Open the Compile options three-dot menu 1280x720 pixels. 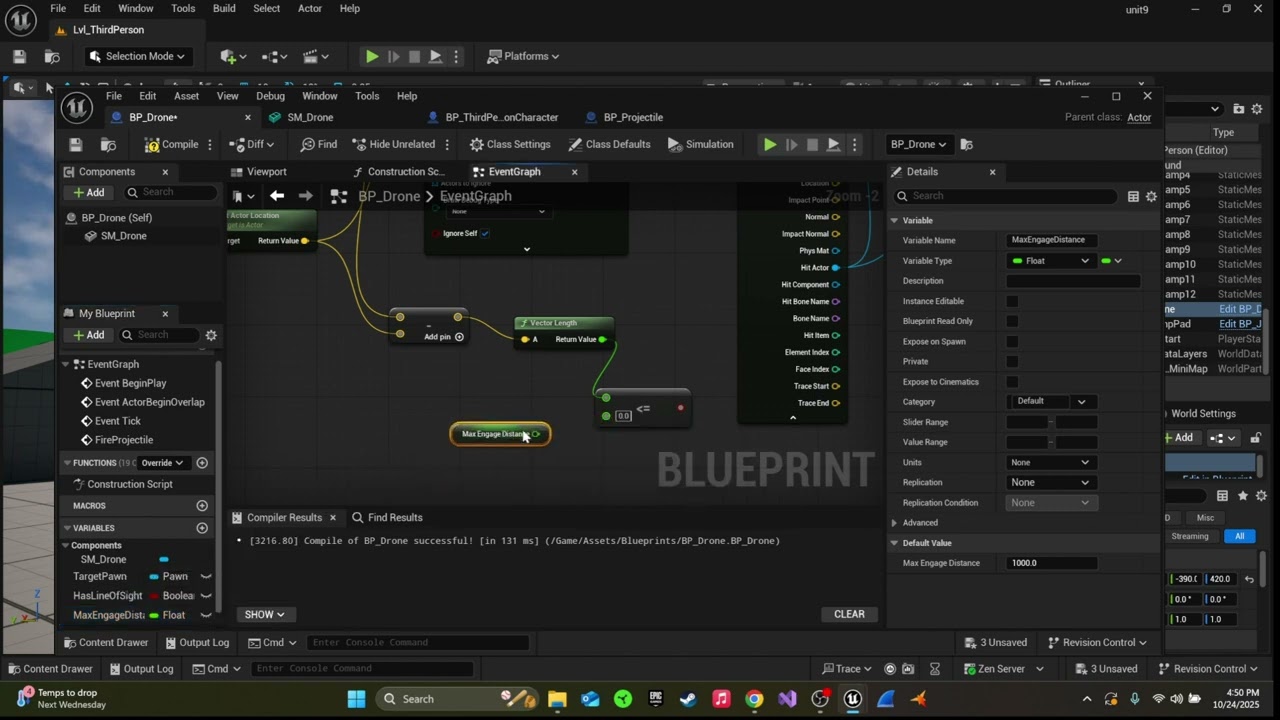(x=210, y=145)
